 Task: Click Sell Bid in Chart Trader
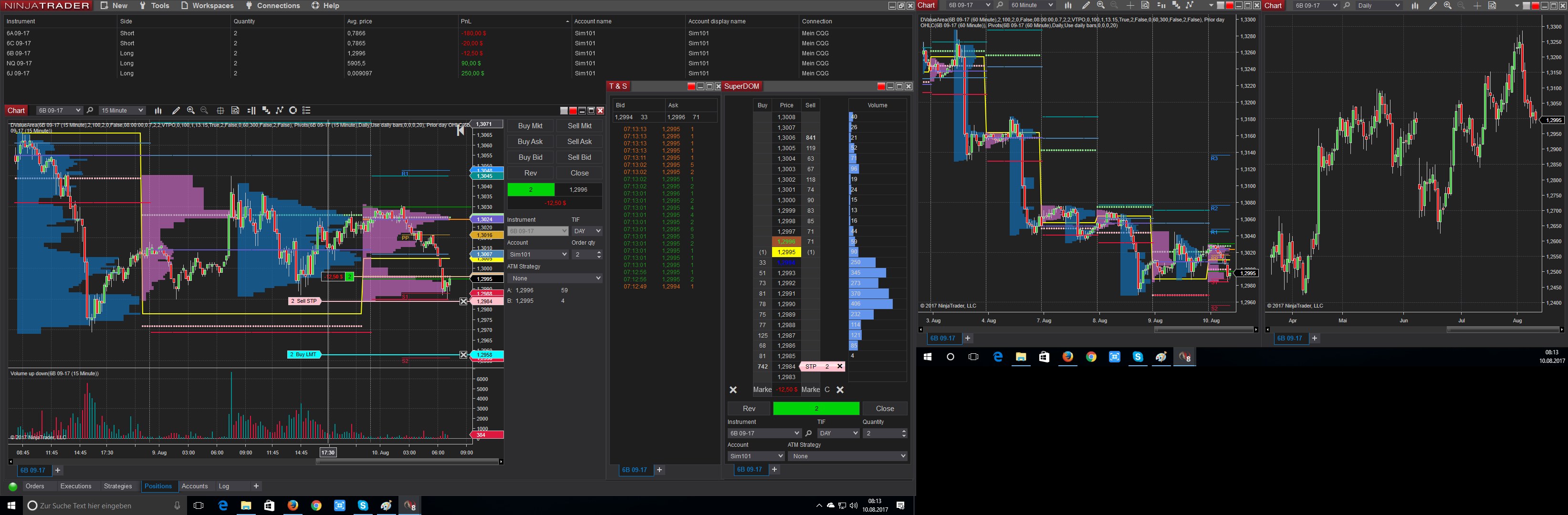pos(579,157)
